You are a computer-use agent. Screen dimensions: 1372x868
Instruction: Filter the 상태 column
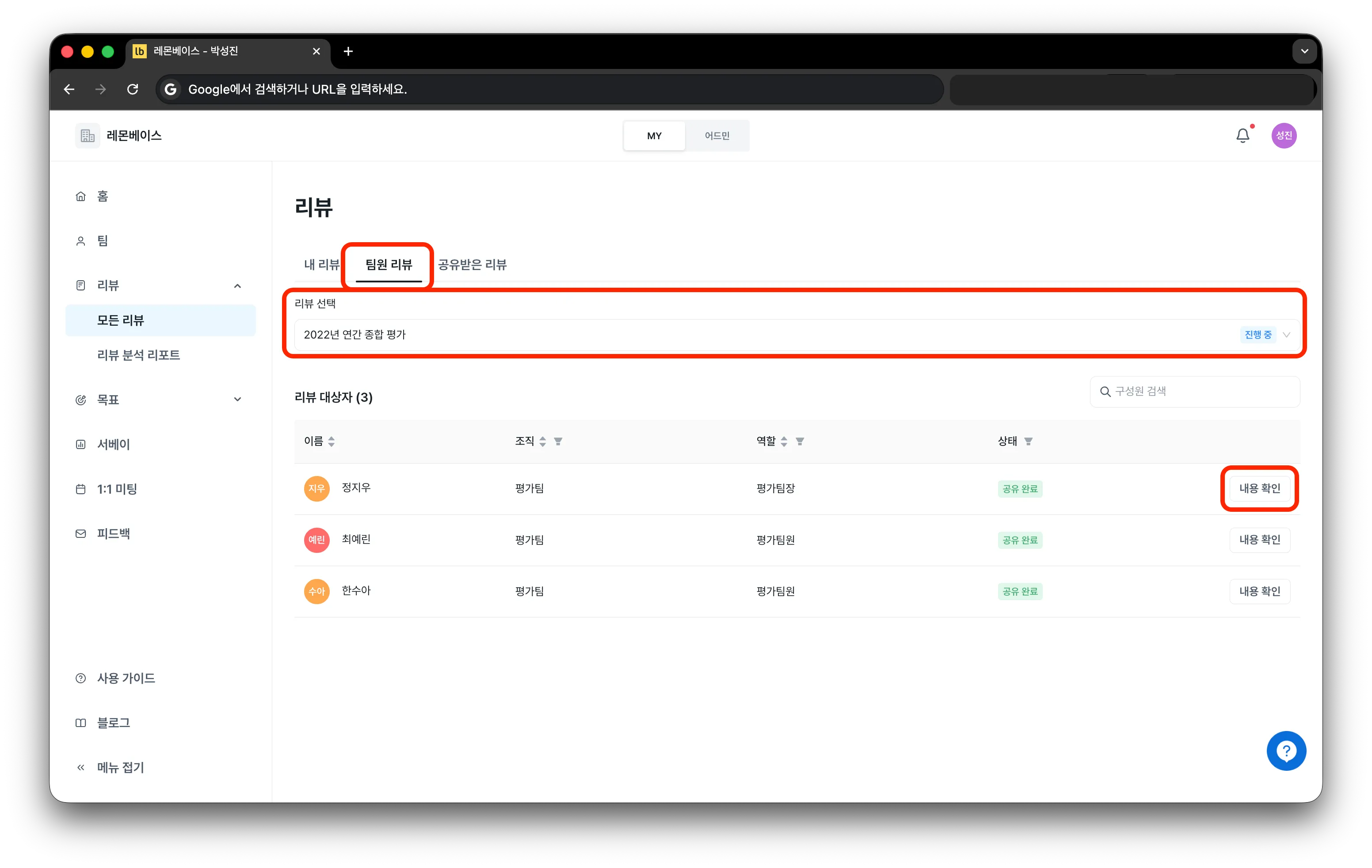click(x=1029, y=442)
